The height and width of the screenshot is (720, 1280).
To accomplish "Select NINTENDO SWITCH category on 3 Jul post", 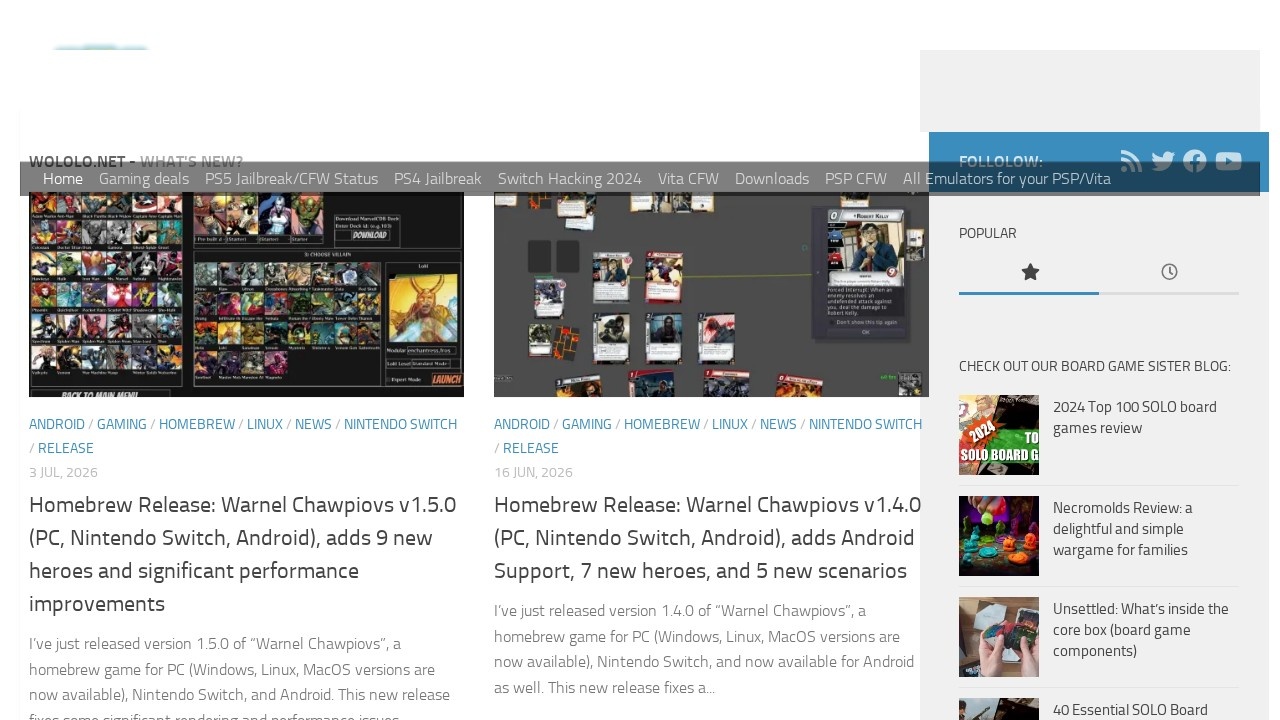I will click(400, 424).
